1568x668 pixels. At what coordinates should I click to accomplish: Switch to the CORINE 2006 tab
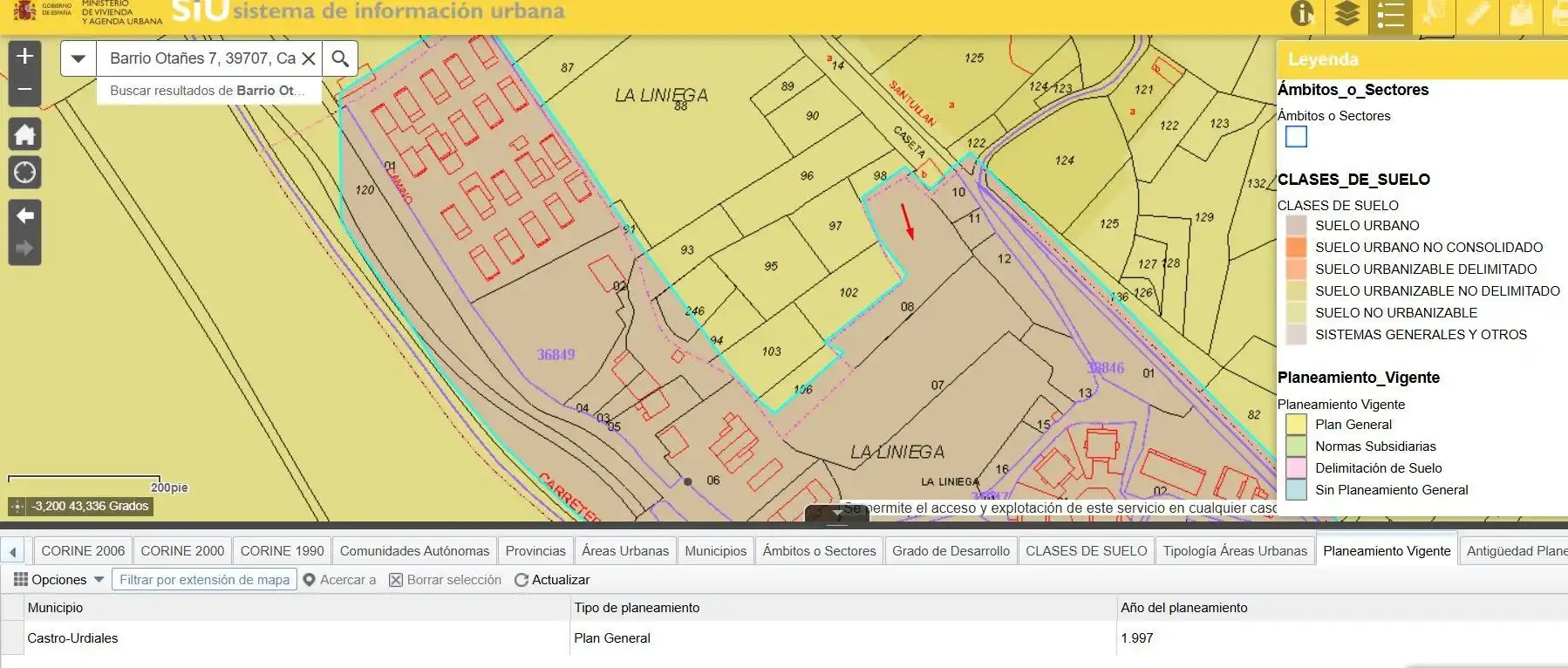(x=83, y=551)
